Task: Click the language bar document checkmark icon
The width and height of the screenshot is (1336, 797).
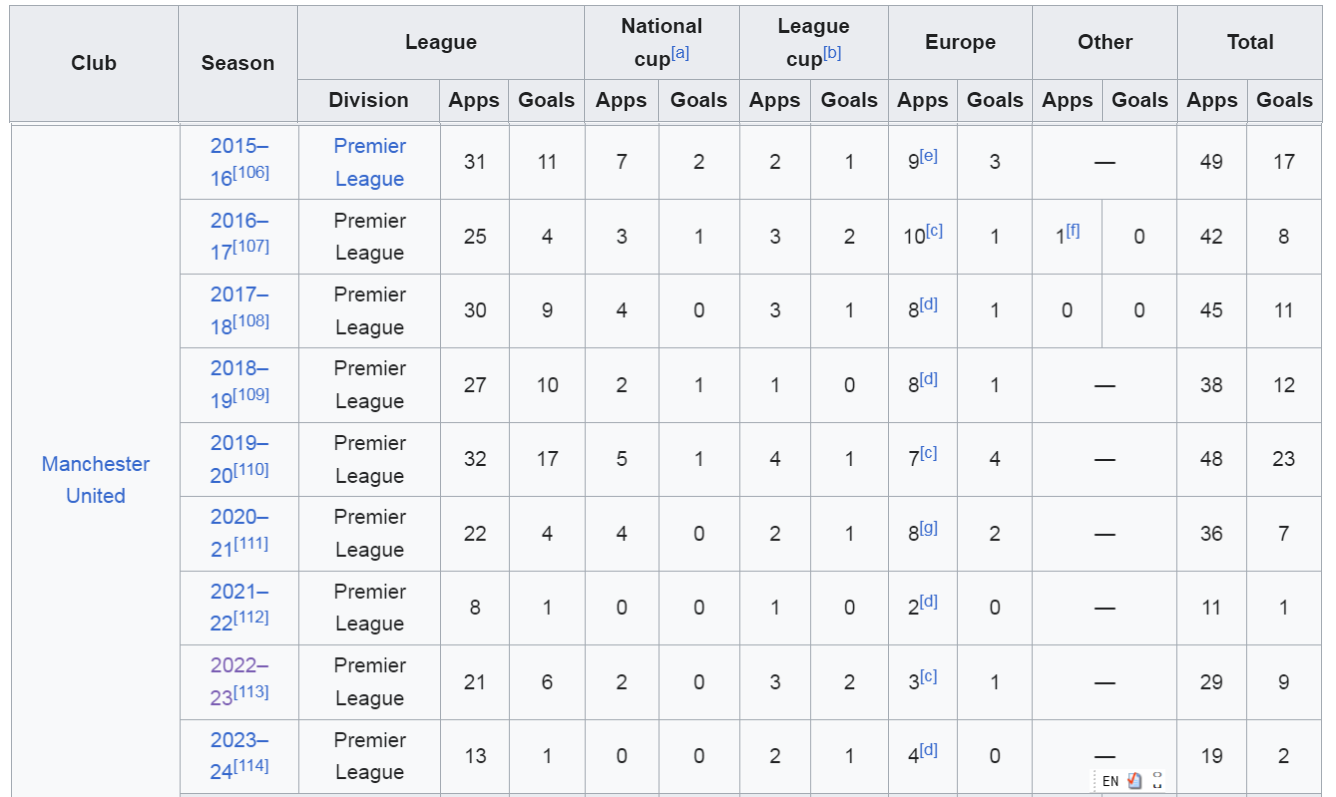Action: 1135,781
